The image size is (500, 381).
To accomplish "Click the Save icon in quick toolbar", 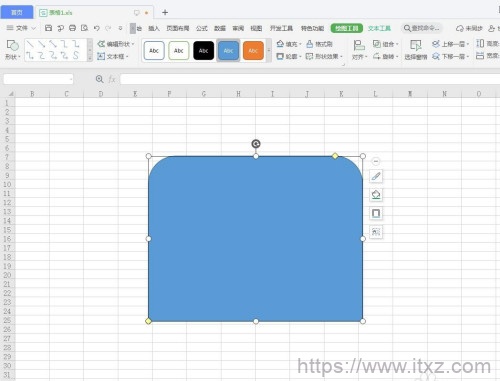I will click(x=48, y=28).
